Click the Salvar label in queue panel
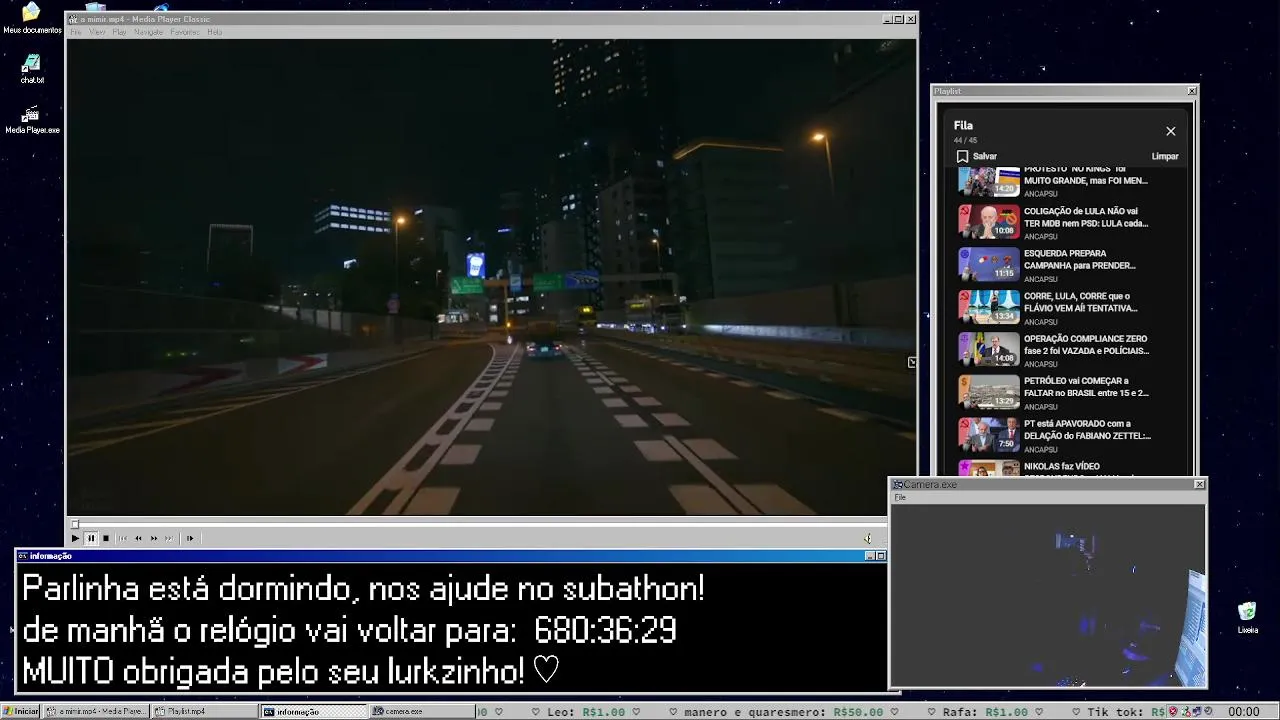 pyautogui.click(x=985, y=156)
